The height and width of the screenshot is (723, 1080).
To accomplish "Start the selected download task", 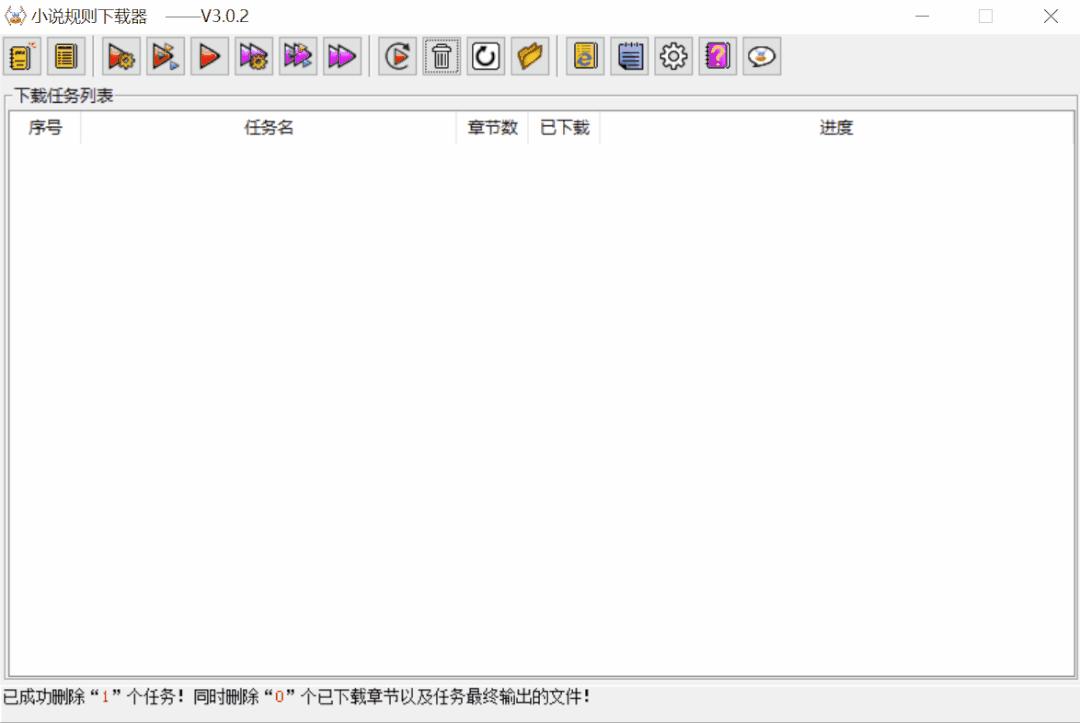I will click(x=209, y=56).
